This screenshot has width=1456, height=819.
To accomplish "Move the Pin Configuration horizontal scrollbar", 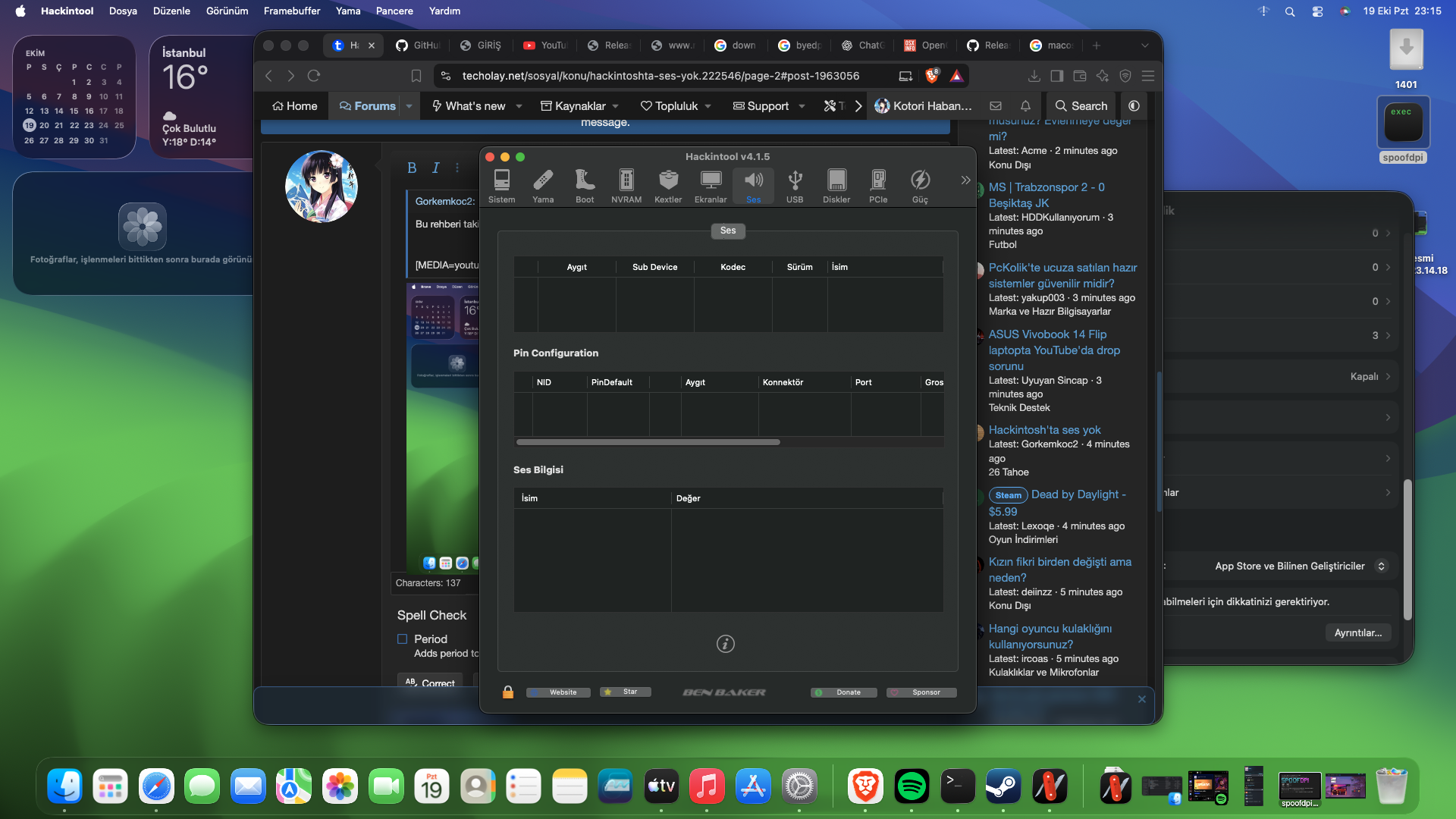I will click(648, 442).
